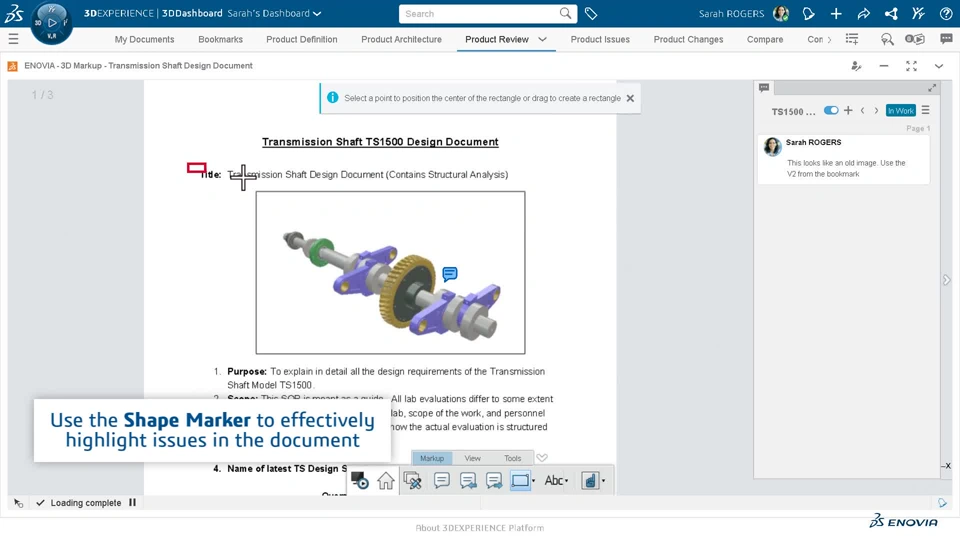Screen dimensions: 960x540
Task: Open the Product Issues tab
Action: [600, 39]
